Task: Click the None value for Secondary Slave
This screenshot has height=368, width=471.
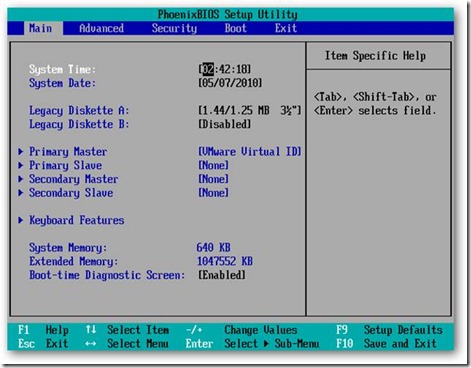Action: [214, 193]
